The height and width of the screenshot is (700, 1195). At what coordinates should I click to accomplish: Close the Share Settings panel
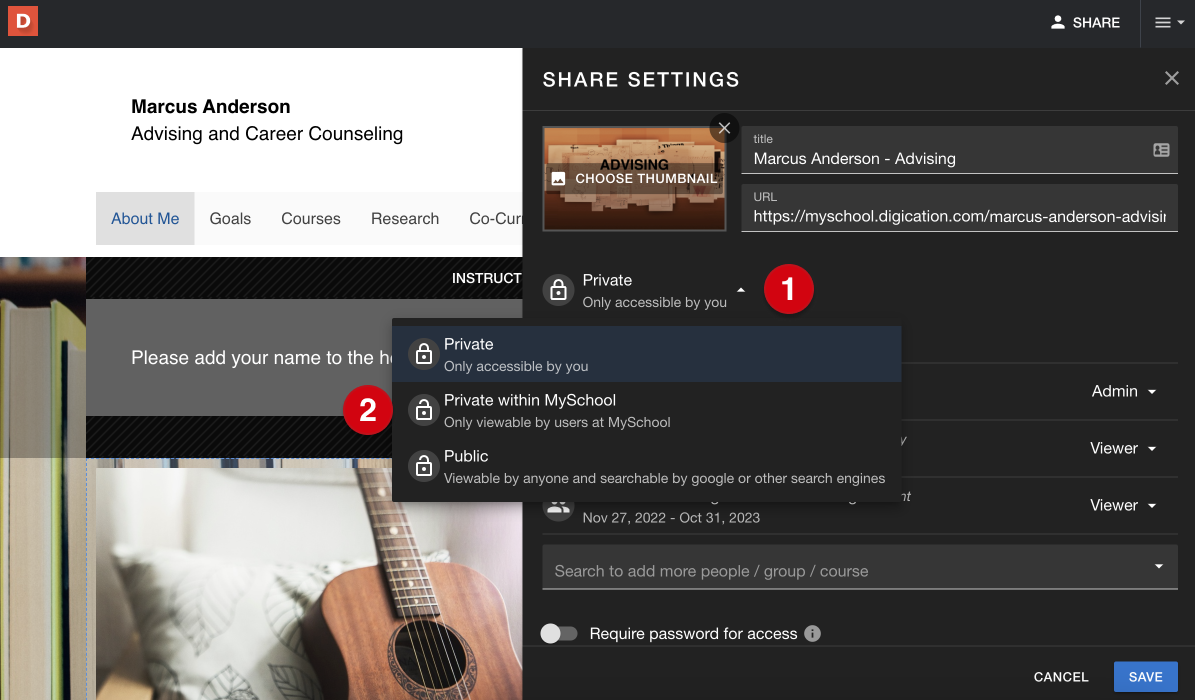pos(1171,79)
